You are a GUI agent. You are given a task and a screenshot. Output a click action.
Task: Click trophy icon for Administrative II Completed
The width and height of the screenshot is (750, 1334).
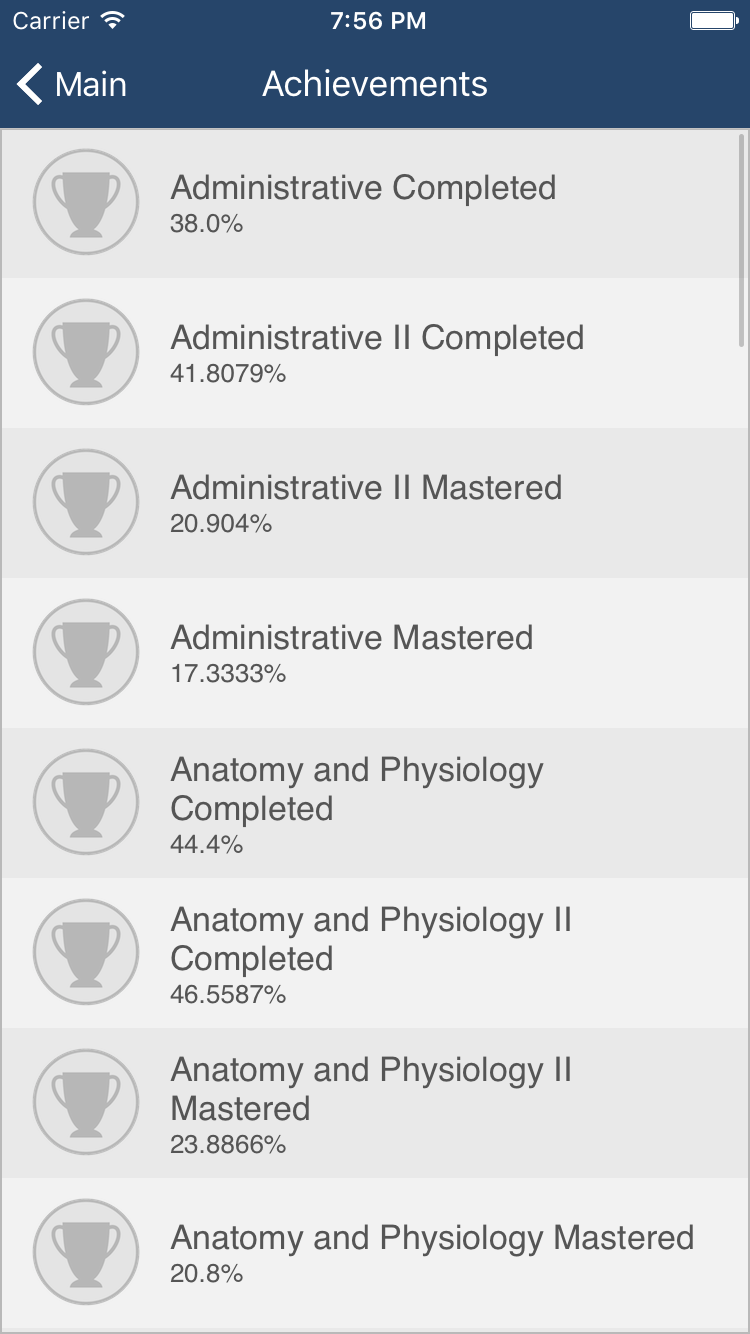pos(85,351)
